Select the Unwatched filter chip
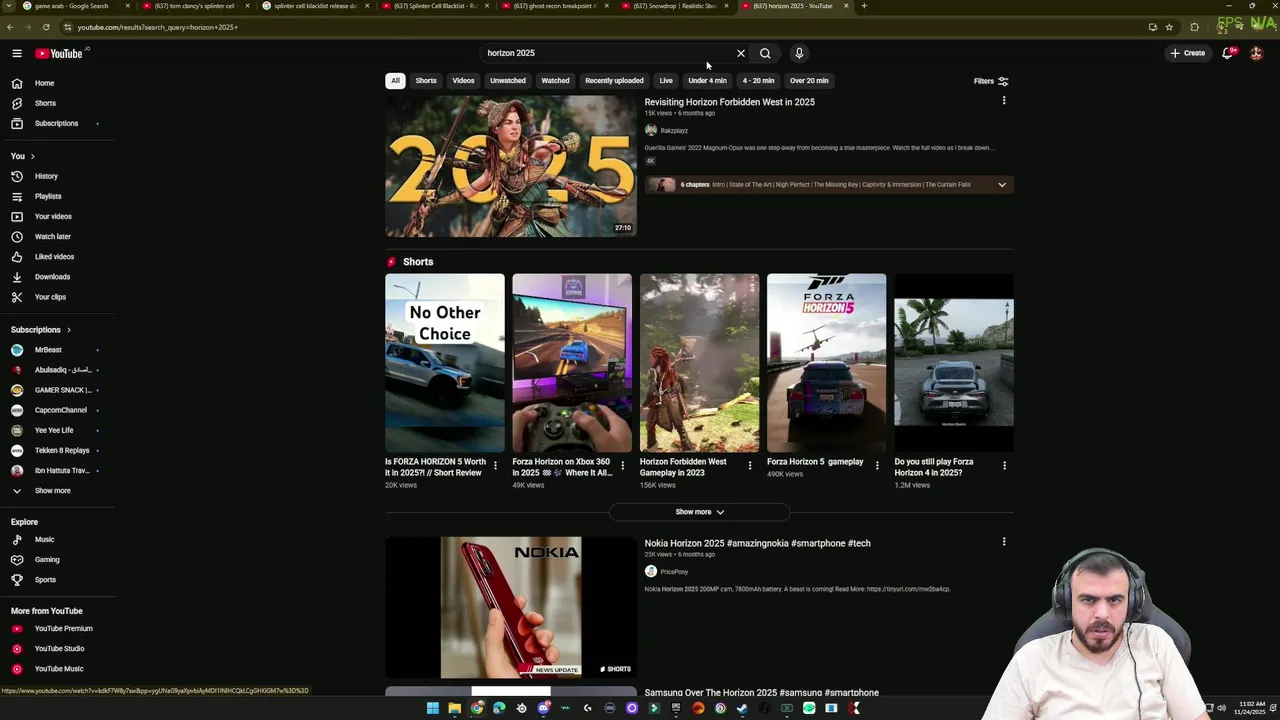 [508, 81]
